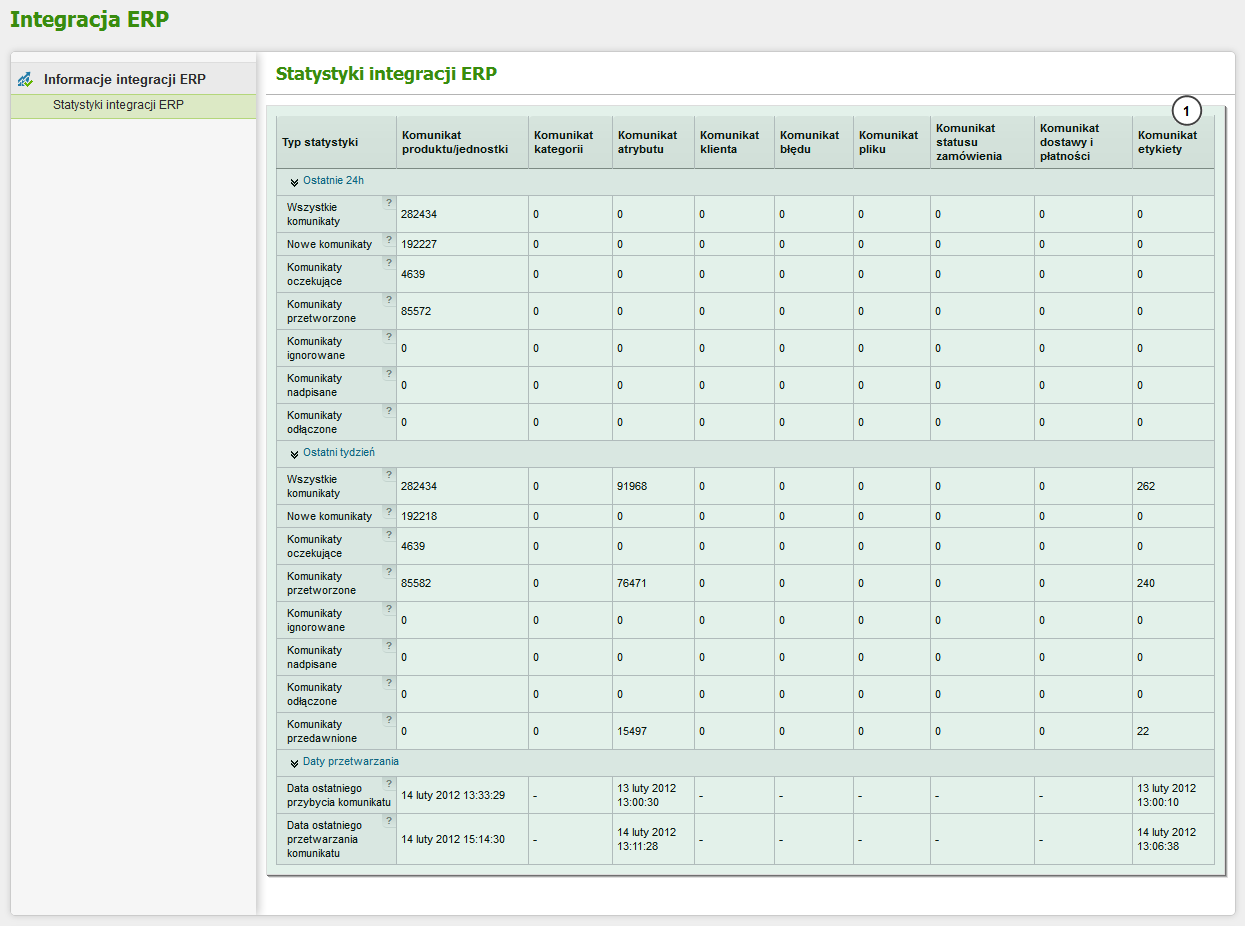Click the expired label value 22
The height and width of the screenshot is (926, 1245).
click(1143, 731)
